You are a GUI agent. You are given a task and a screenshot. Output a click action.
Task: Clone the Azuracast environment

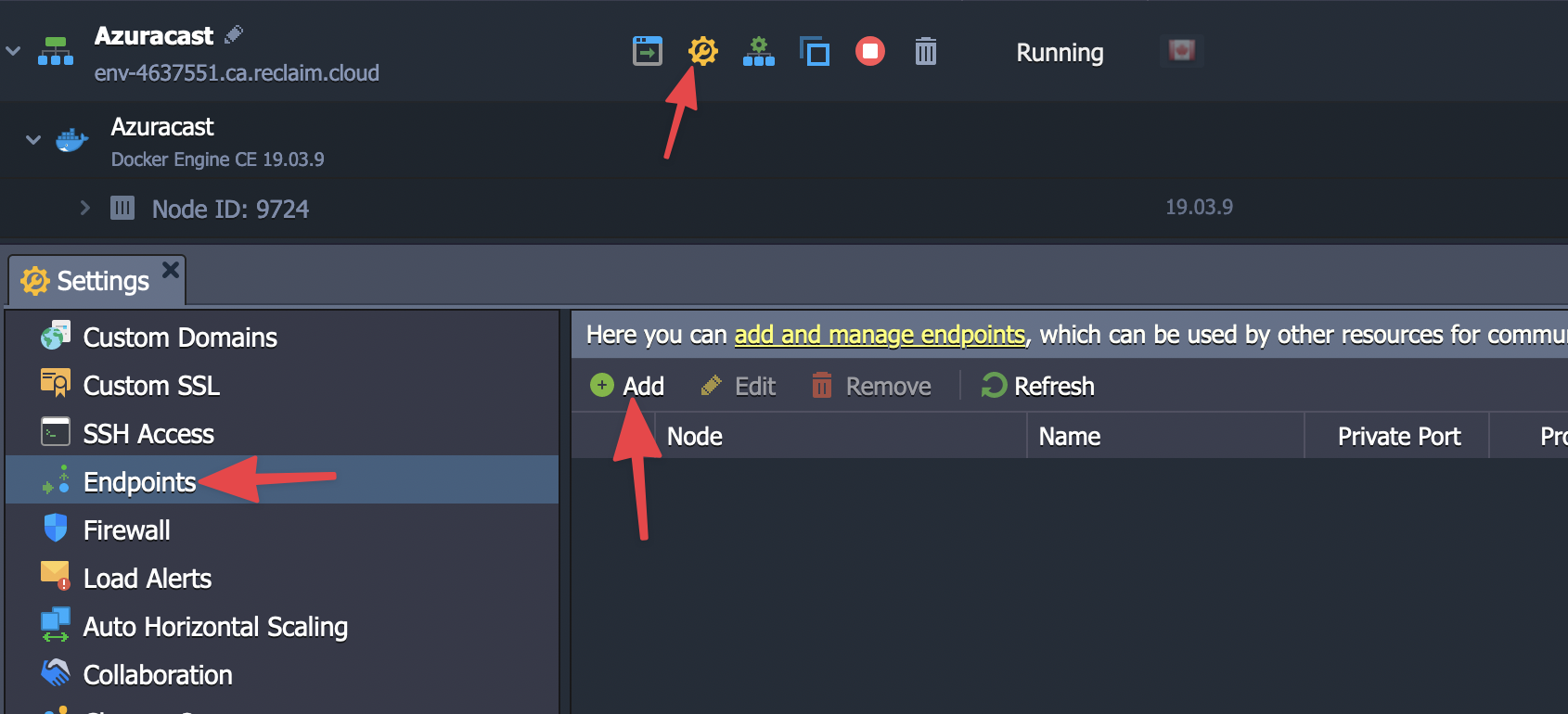[x=815, y=51]
